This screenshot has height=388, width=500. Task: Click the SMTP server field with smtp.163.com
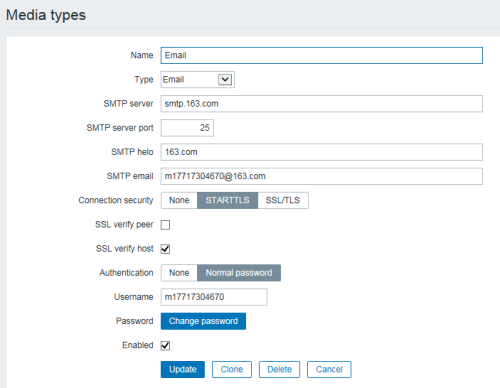coord(321,104)
